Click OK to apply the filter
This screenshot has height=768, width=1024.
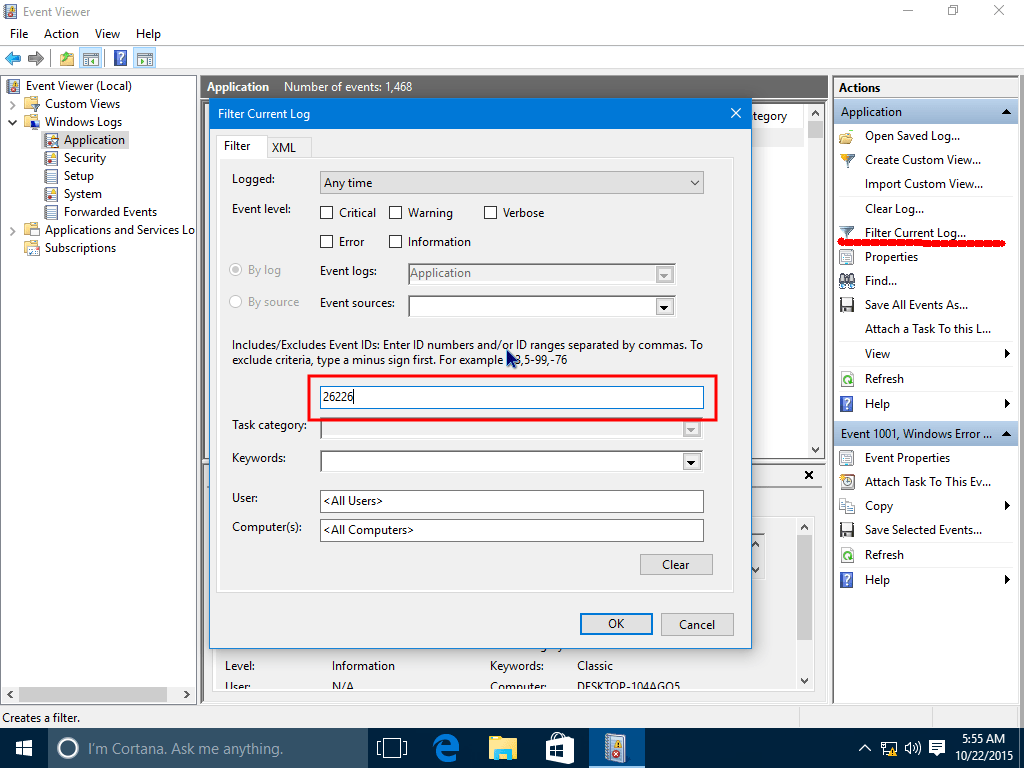click(615, 624)
